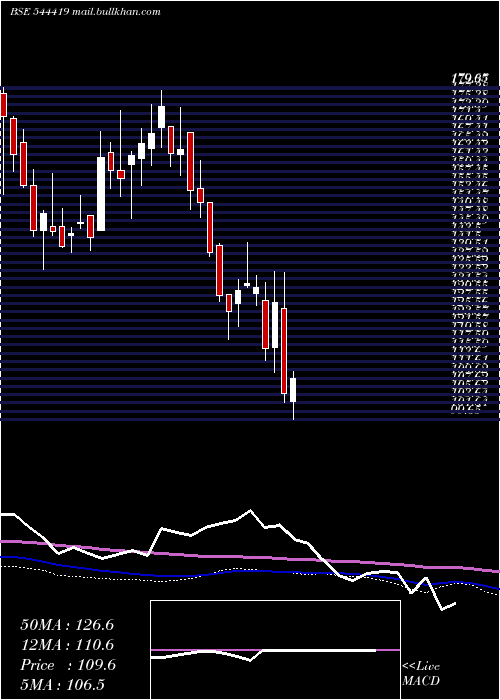Click the tall white candle body in the chart

click(x=101, y=194)
